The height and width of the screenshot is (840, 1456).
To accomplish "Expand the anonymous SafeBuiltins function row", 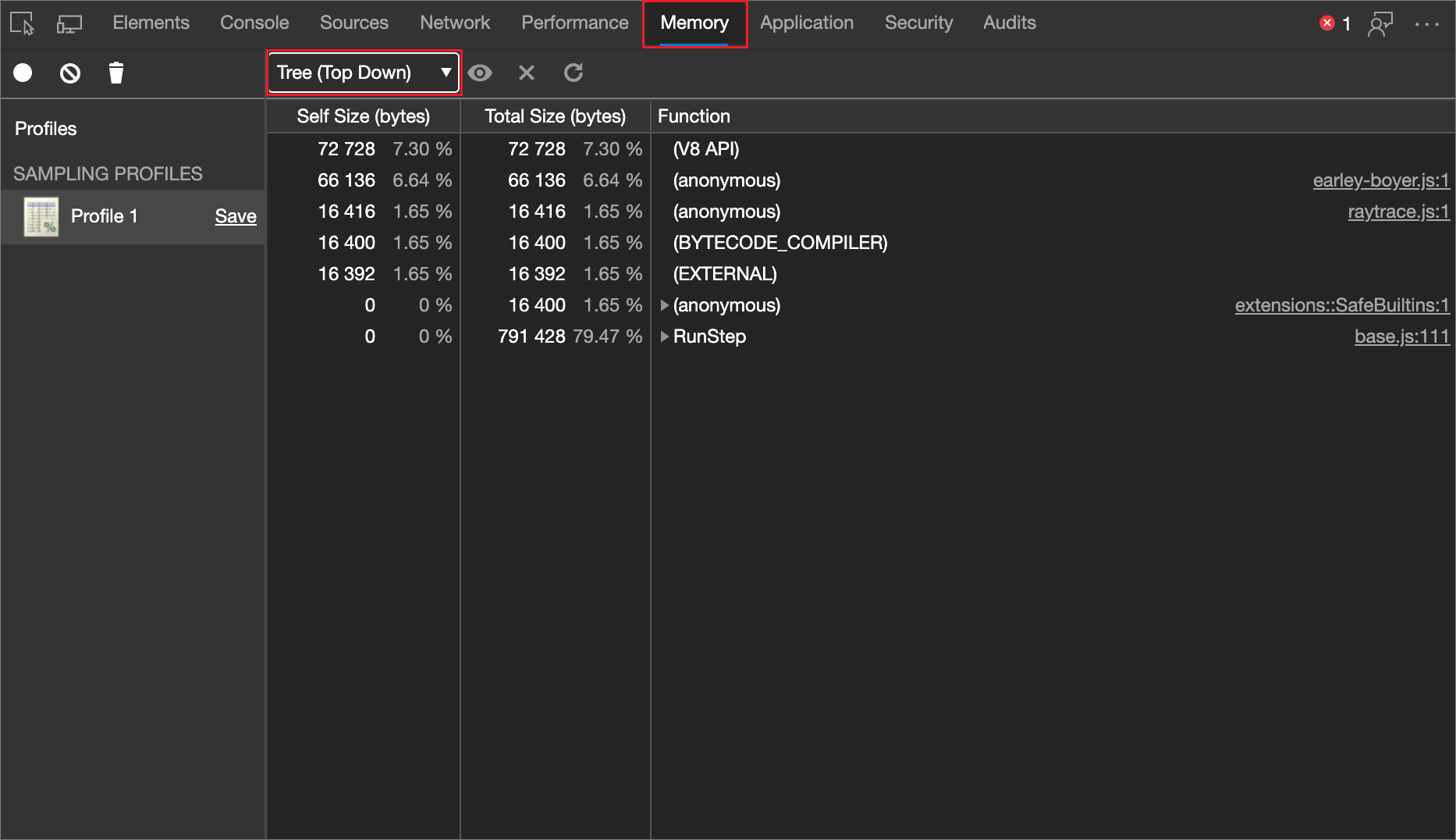I will tap(665, 305).
